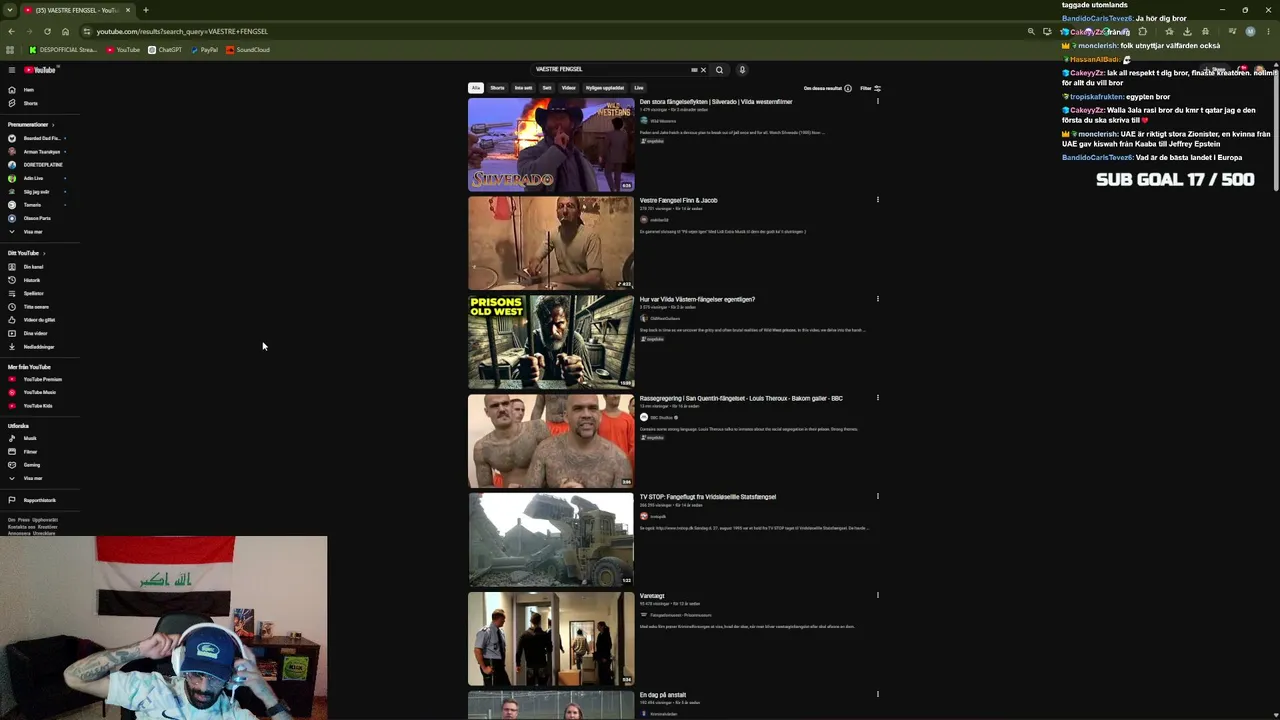Open the Varetægt video thumbnail
Image resolution: width=1280 pixels, height=720 pixels.
tap(551, 639)
